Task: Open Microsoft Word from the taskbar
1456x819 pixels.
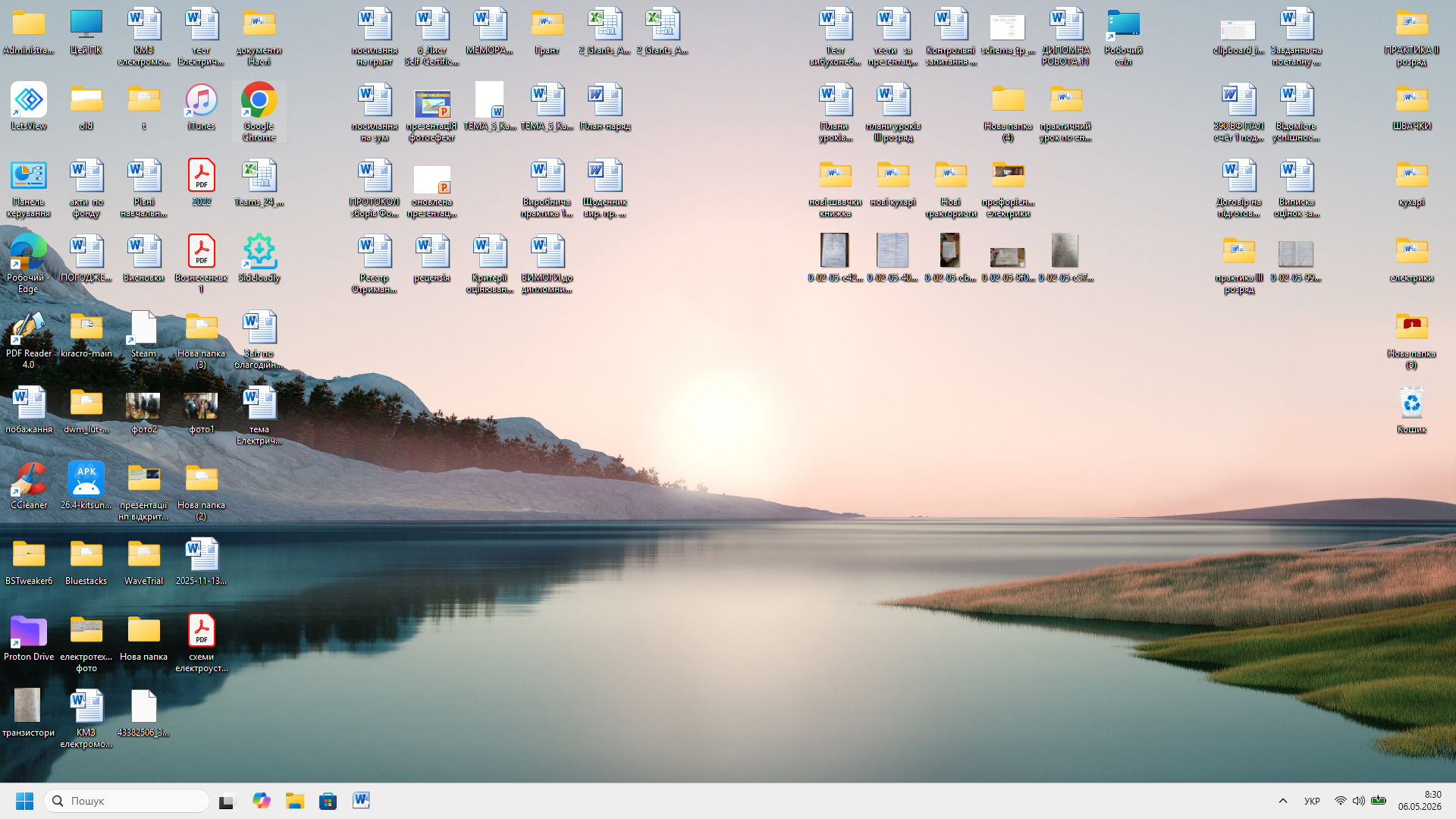Action: (361, 801)
